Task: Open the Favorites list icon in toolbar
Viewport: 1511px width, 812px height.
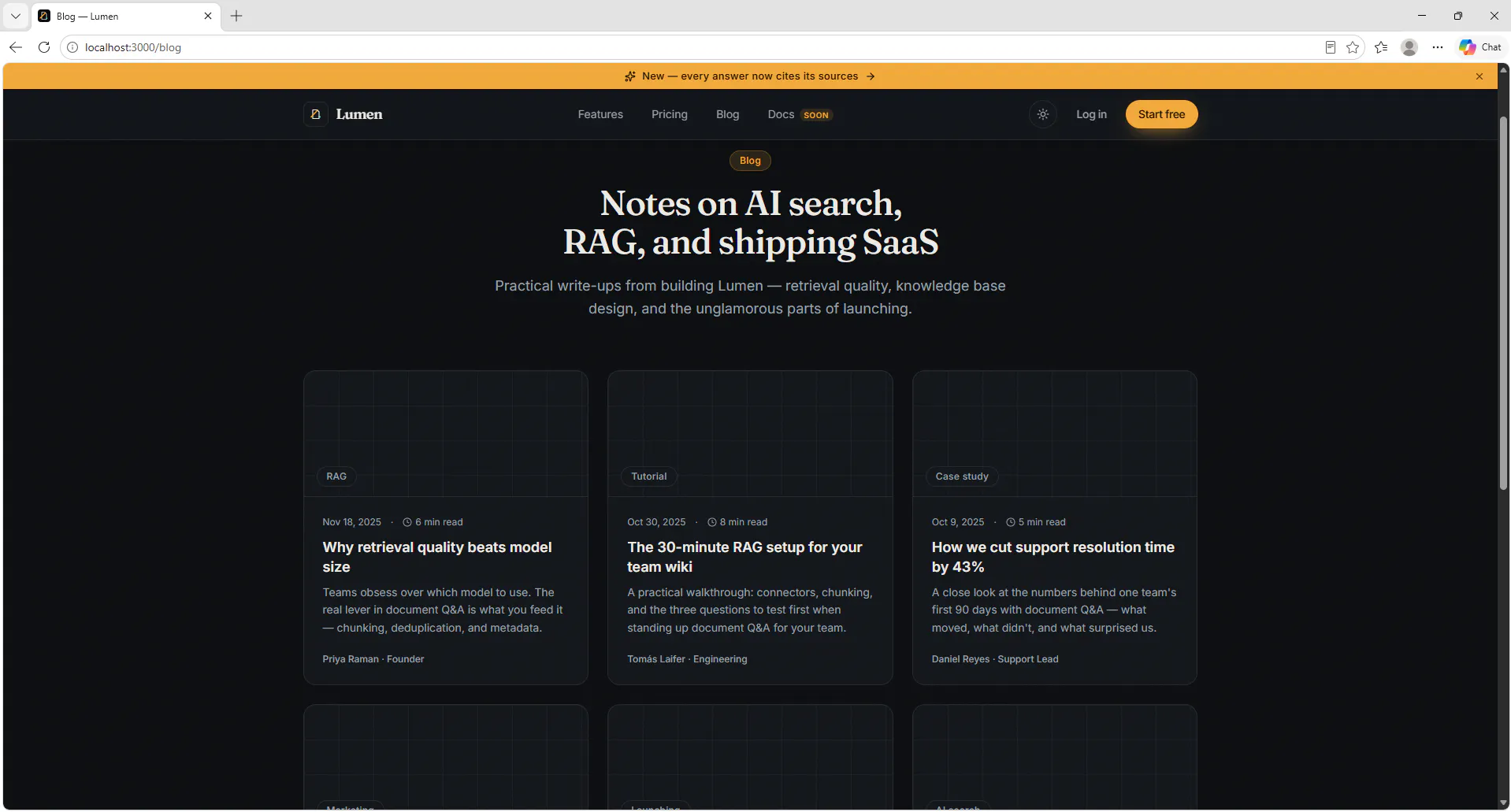Action: point(1381,47)
